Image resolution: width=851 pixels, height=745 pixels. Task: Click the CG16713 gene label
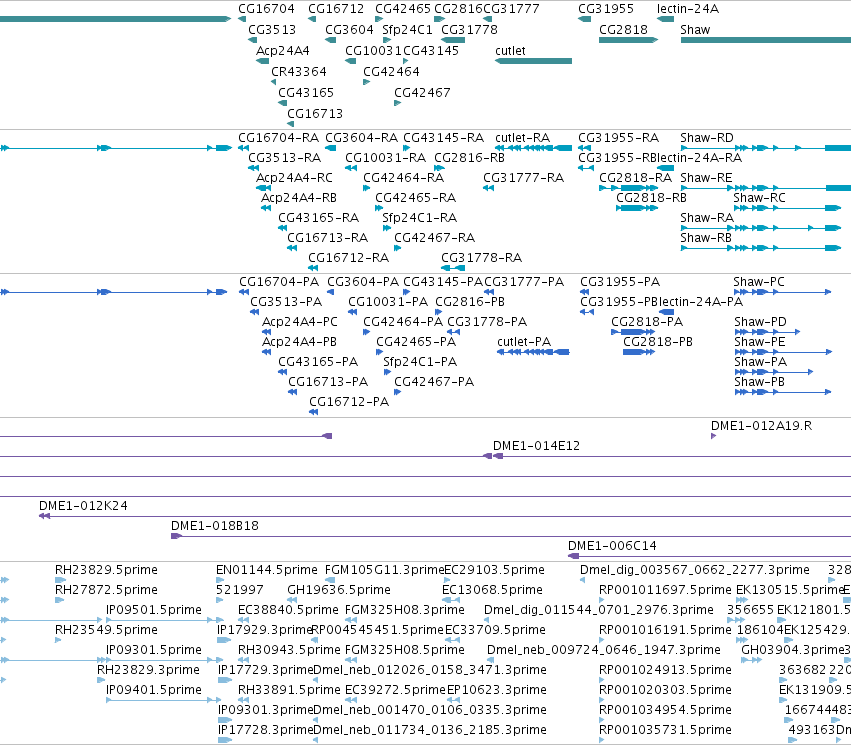[315, 114]
